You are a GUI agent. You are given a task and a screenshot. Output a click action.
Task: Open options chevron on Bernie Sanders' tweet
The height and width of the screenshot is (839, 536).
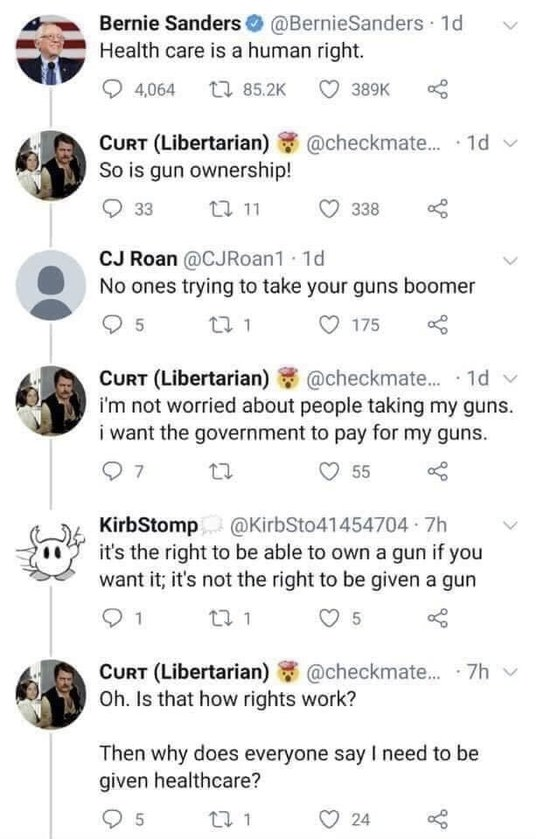[x=511, y=25]
